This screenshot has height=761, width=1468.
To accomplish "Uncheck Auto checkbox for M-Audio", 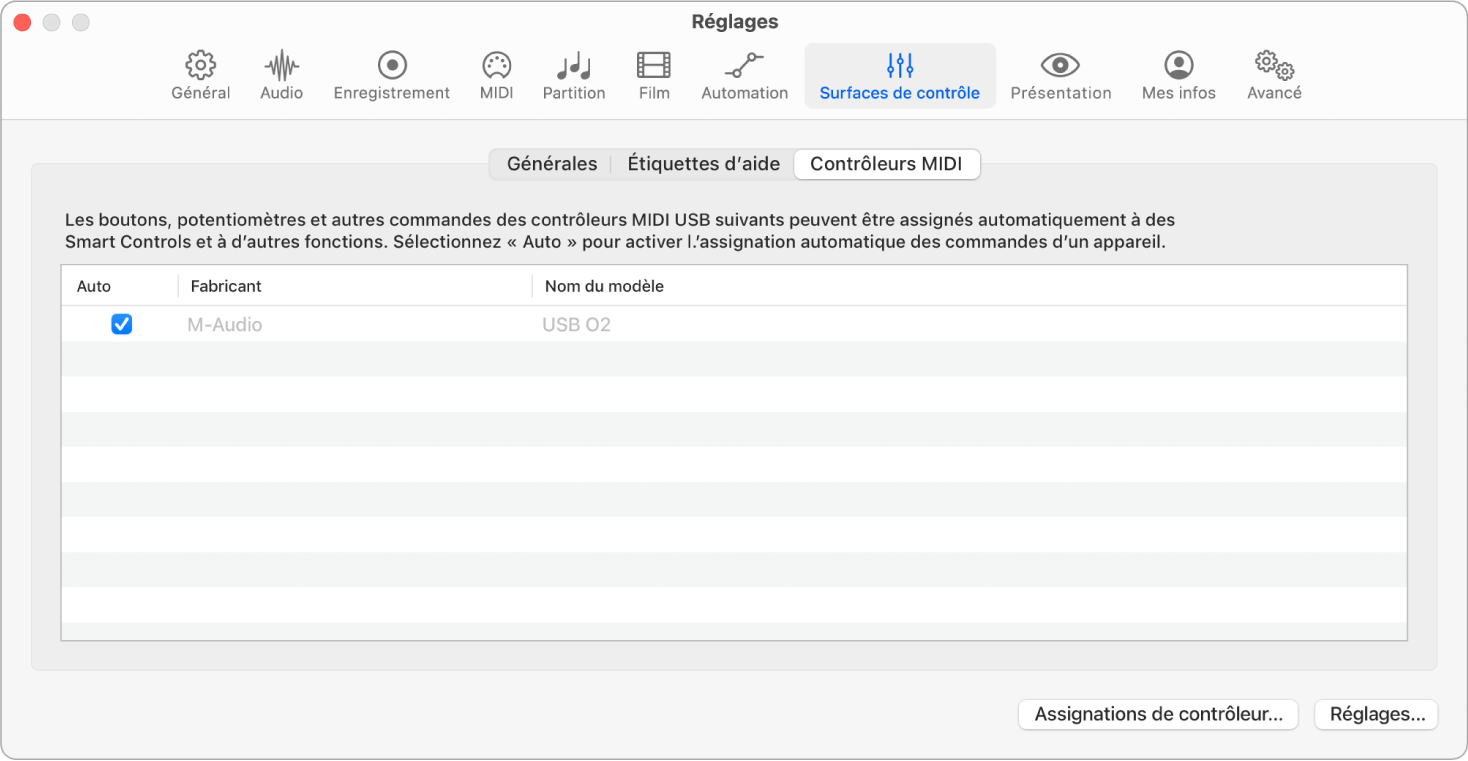I will (122, 325).
